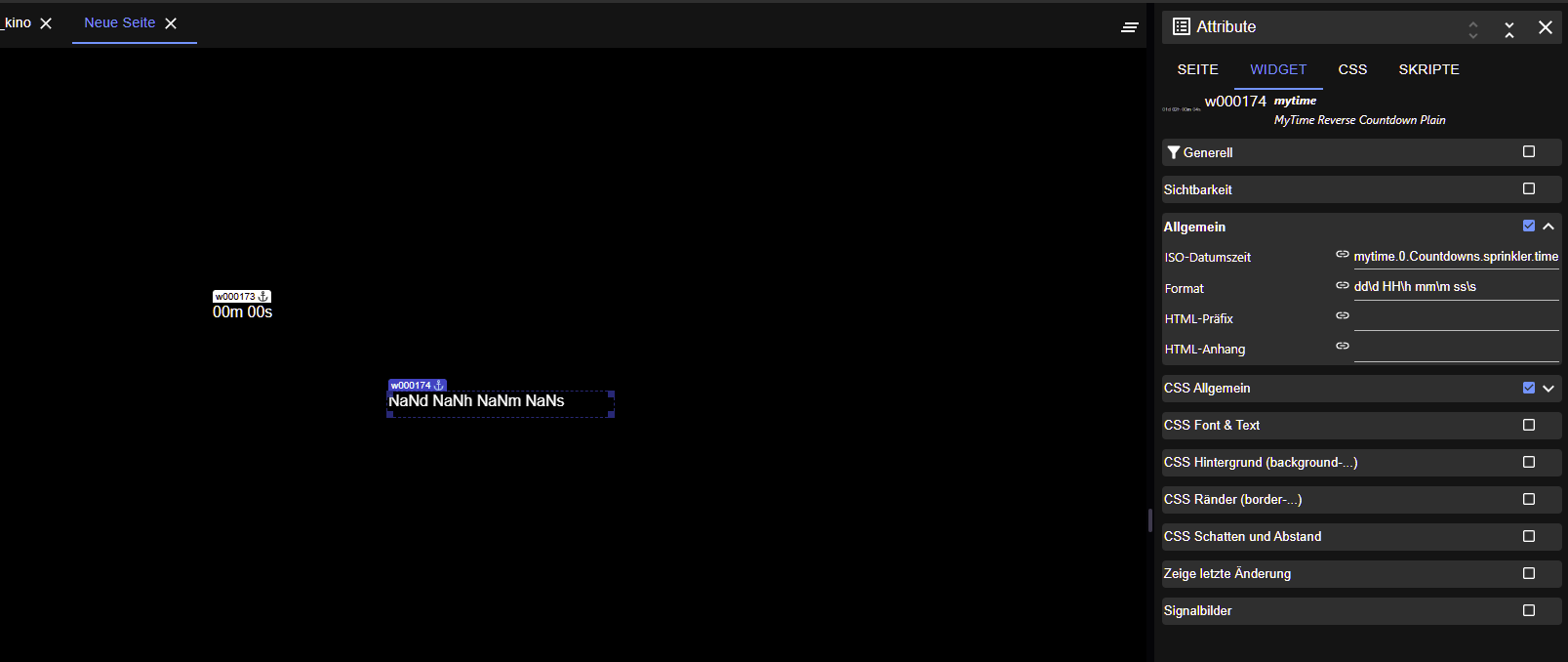Click the filter icon next to Generell
The height and width of the screenshot is (662, 1568).
click(1174, 152)
